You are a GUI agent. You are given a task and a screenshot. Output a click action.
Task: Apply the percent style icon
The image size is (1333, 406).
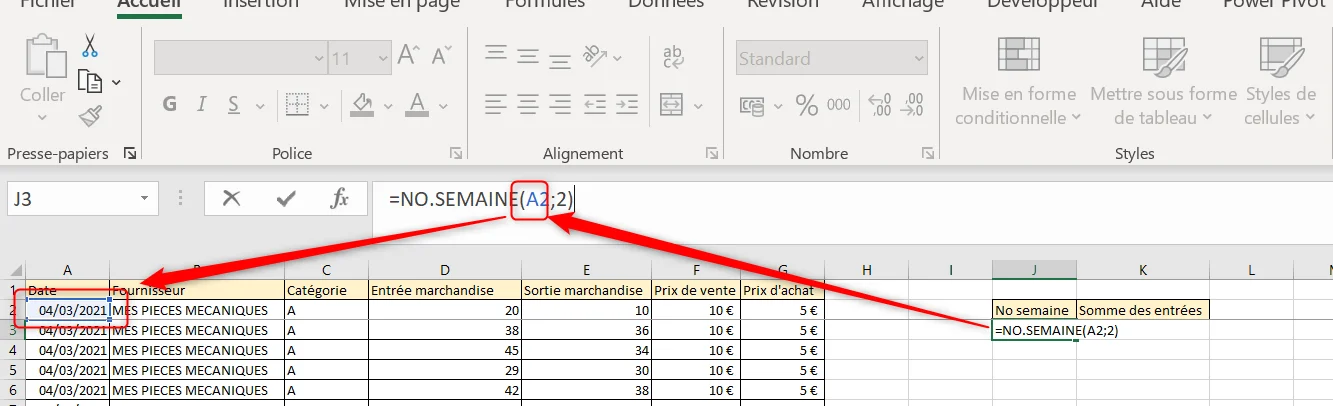(806, 104)
